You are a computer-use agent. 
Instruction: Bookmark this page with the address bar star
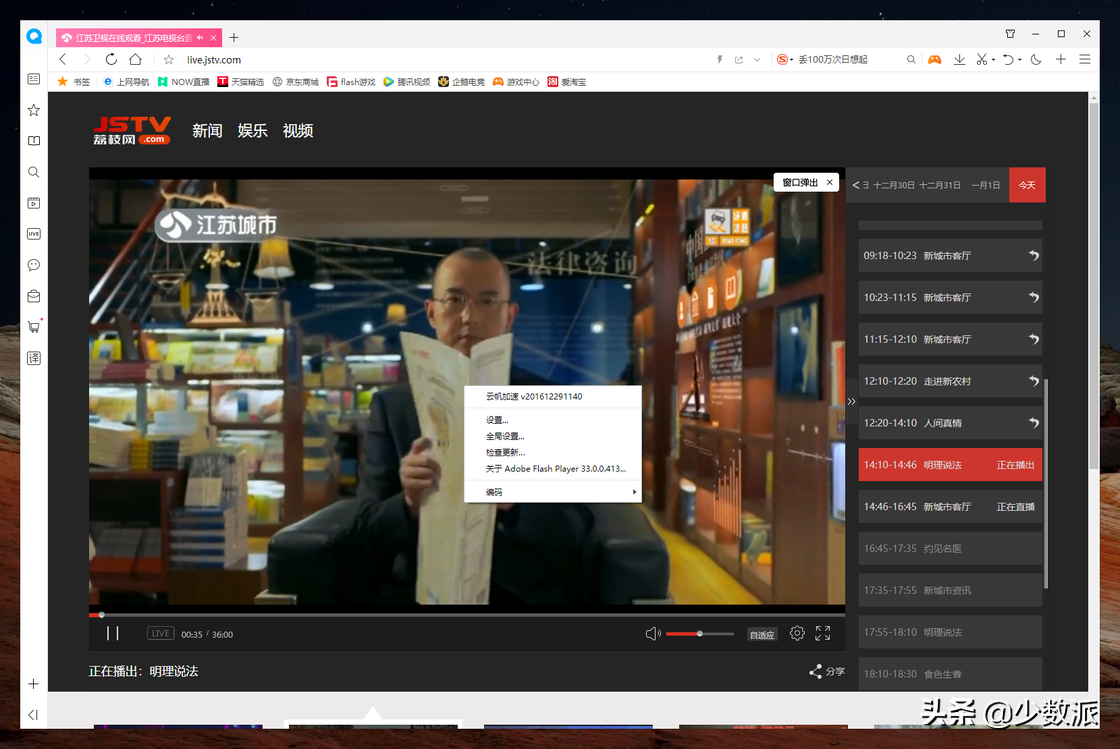pyautogui.click(x=169, y=60)
